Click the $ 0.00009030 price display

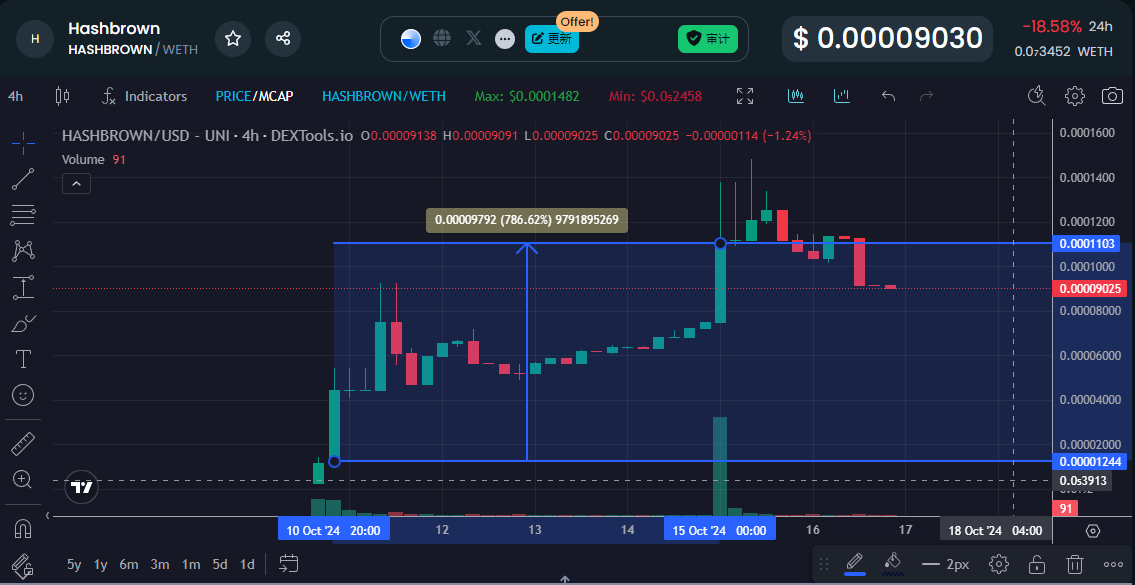887,38
